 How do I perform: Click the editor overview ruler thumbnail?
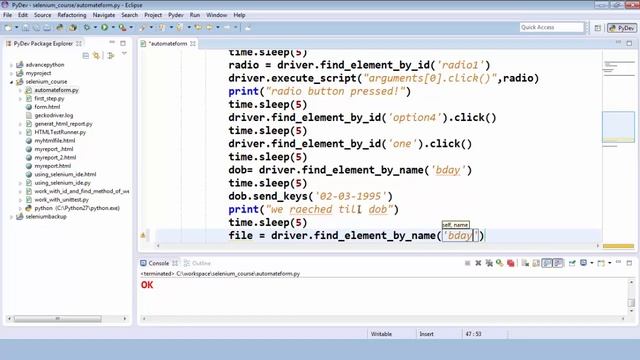(618, 127)
